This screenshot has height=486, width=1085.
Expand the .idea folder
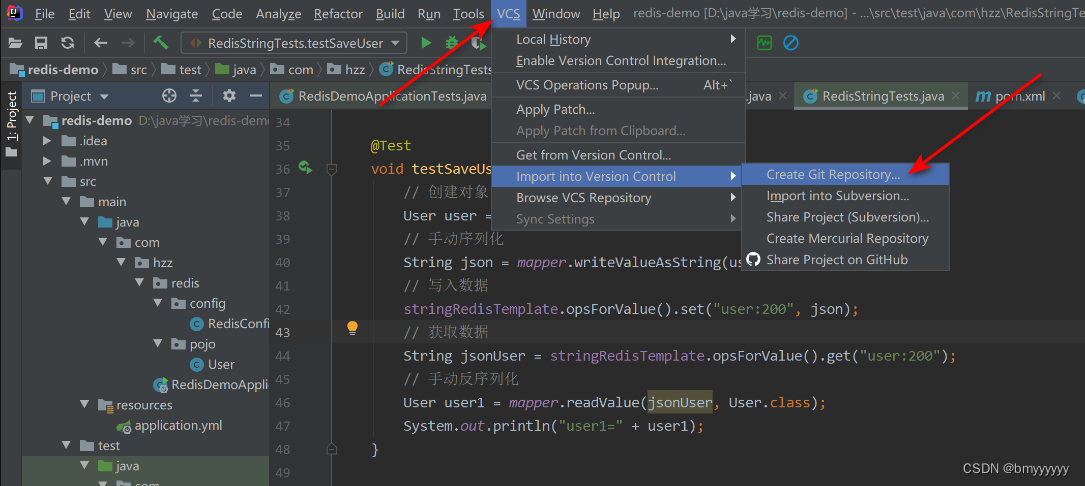pos(48,141)
